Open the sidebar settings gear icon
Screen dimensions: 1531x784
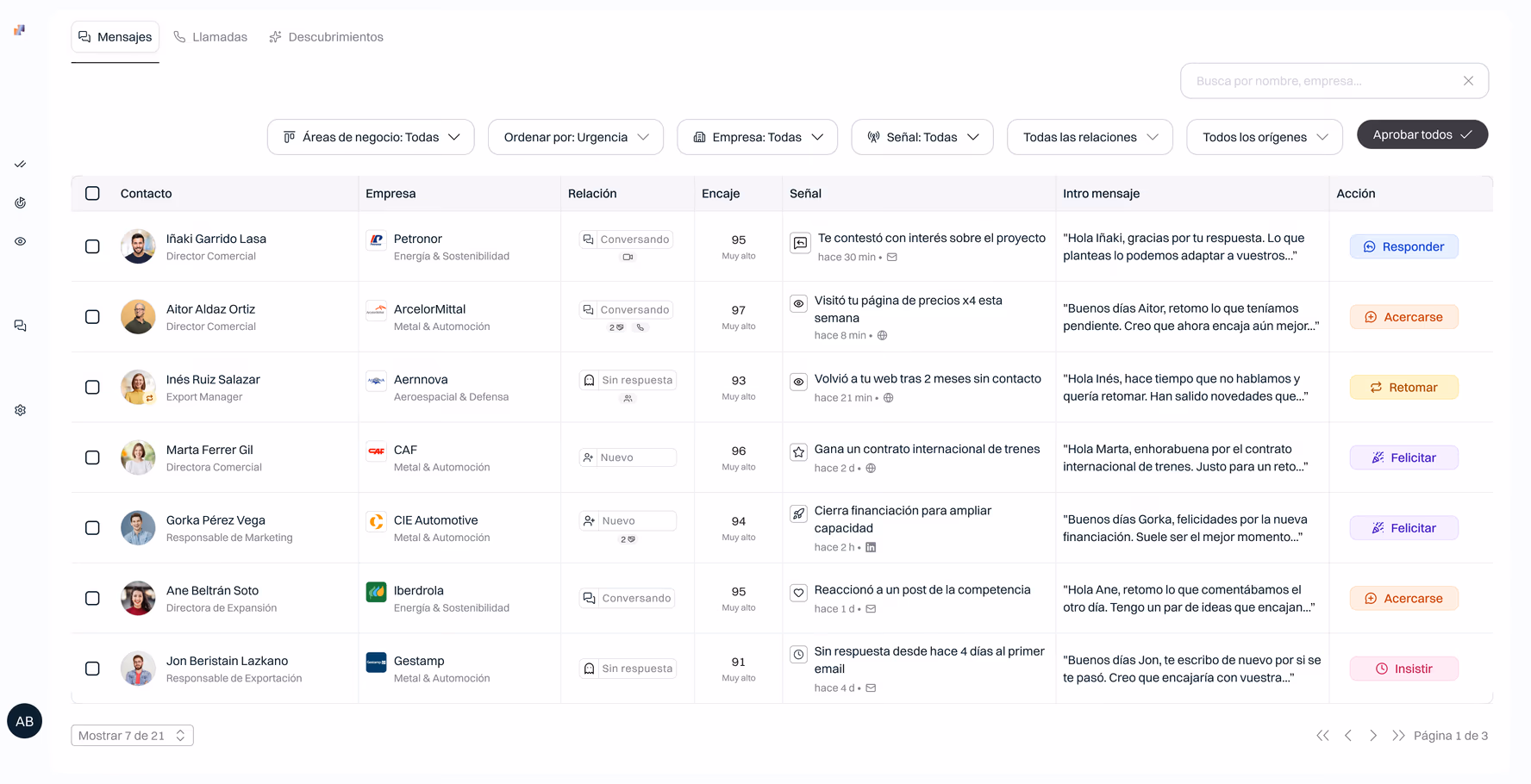(x=20, y=410)
